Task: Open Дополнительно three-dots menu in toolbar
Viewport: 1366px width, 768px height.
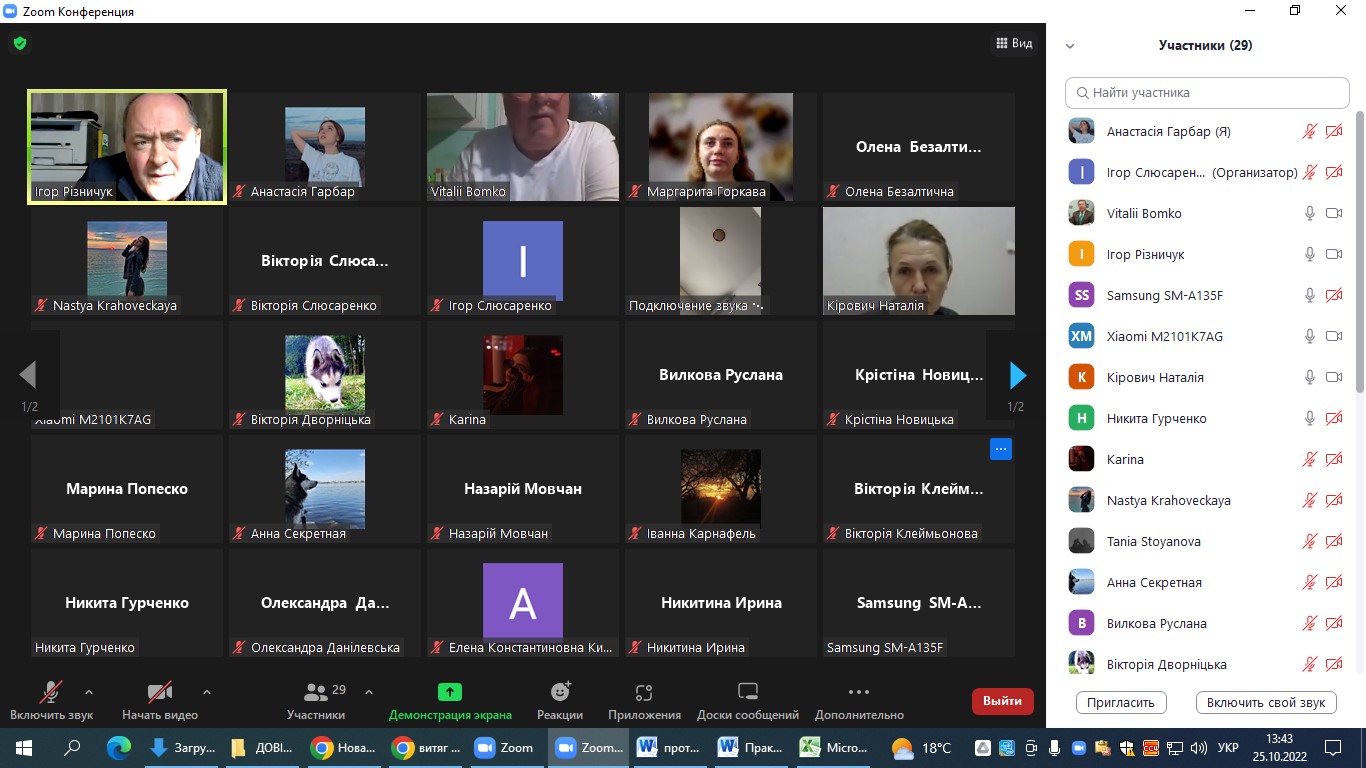Action: click(858, 692)
